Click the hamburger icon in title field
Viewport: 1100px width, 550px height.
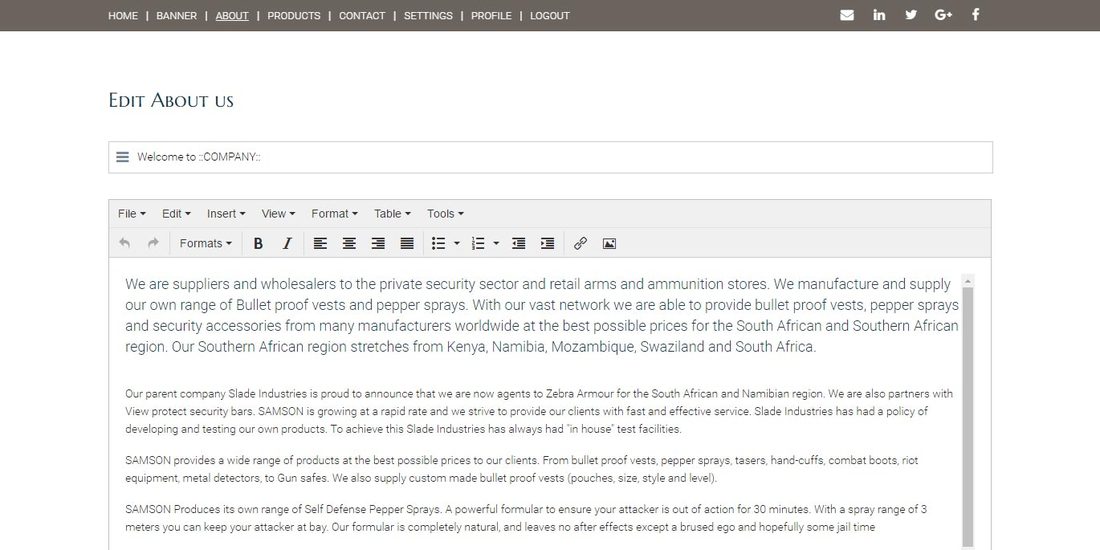[123, 157]
